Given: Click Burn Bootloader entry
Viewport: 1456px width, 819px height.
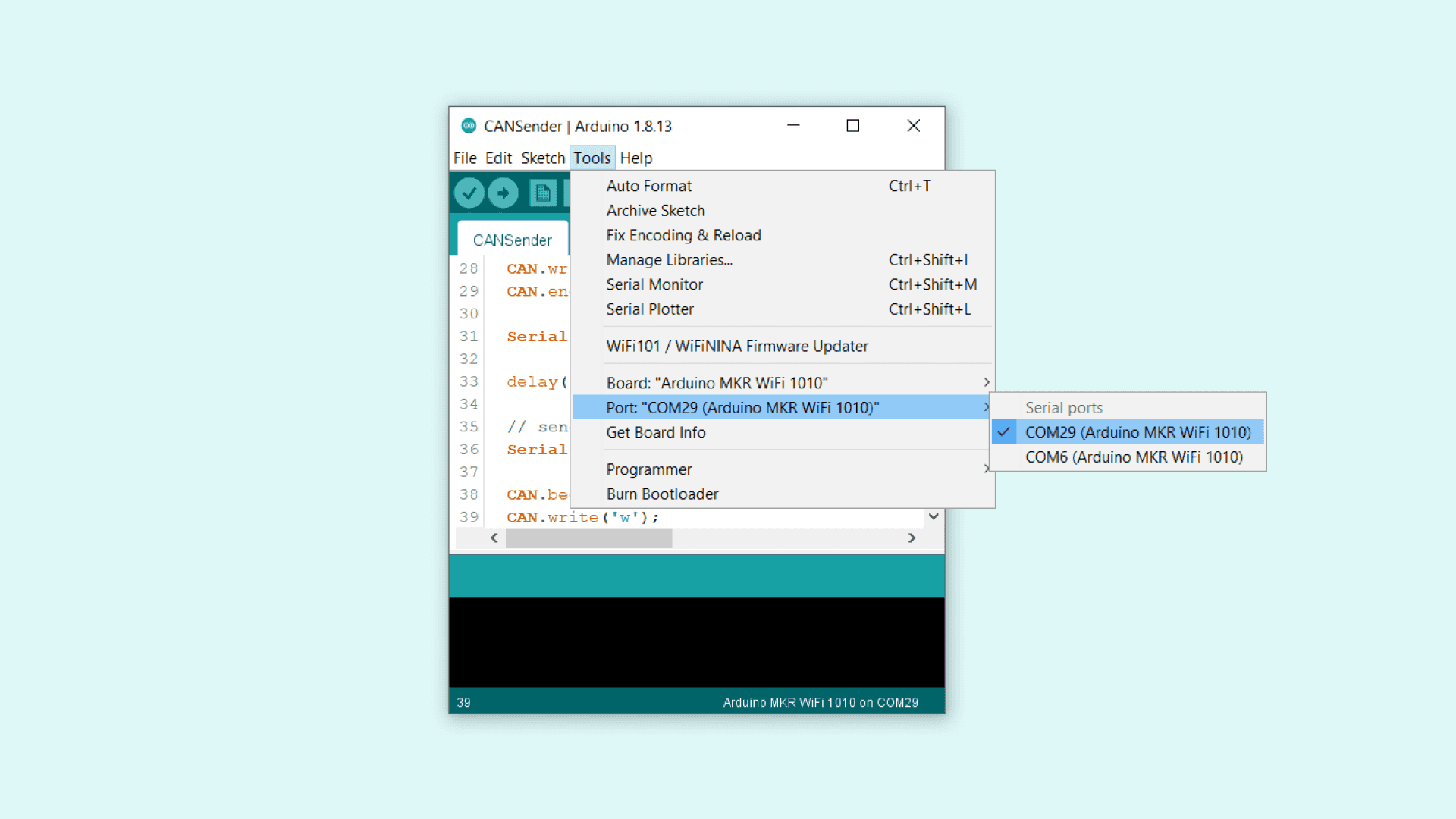Looking at the screenshot, I should (x=662, y=494).
